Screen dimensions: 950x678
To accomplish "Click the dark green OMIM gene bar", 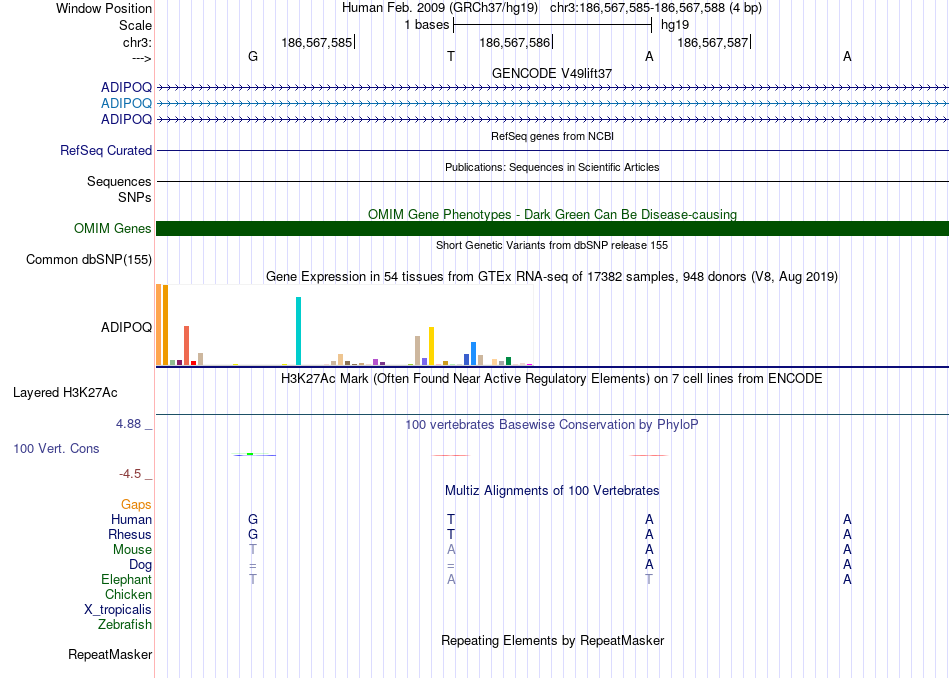I will tap(552, 228).
